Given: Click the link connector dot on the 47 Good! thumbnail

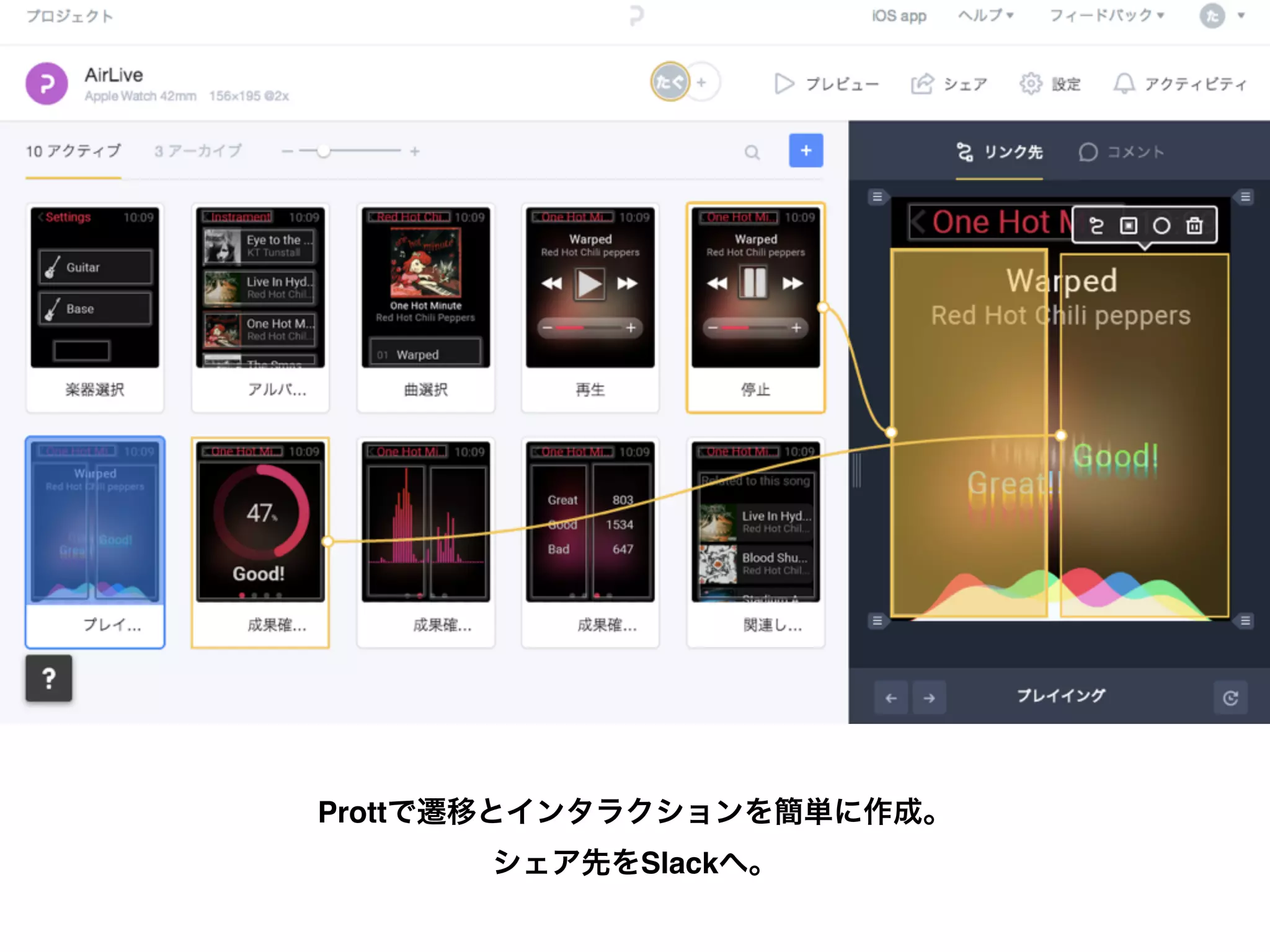Looking at the screenshot, I should (x=327, y=542).
